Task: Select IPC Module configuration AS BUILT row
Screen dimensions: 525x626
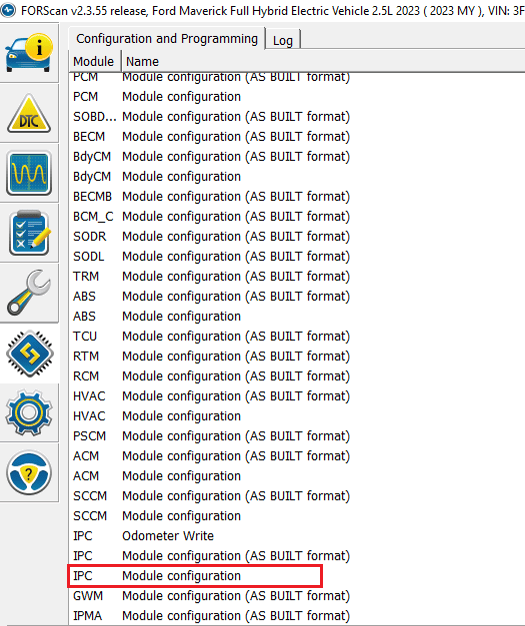Action: coord(297,556)
